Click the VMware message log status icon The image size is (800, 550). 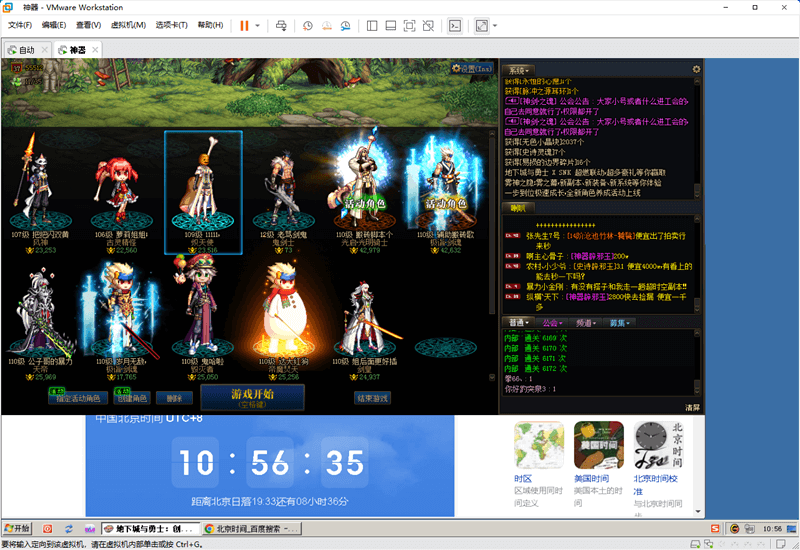coord(780,544)
